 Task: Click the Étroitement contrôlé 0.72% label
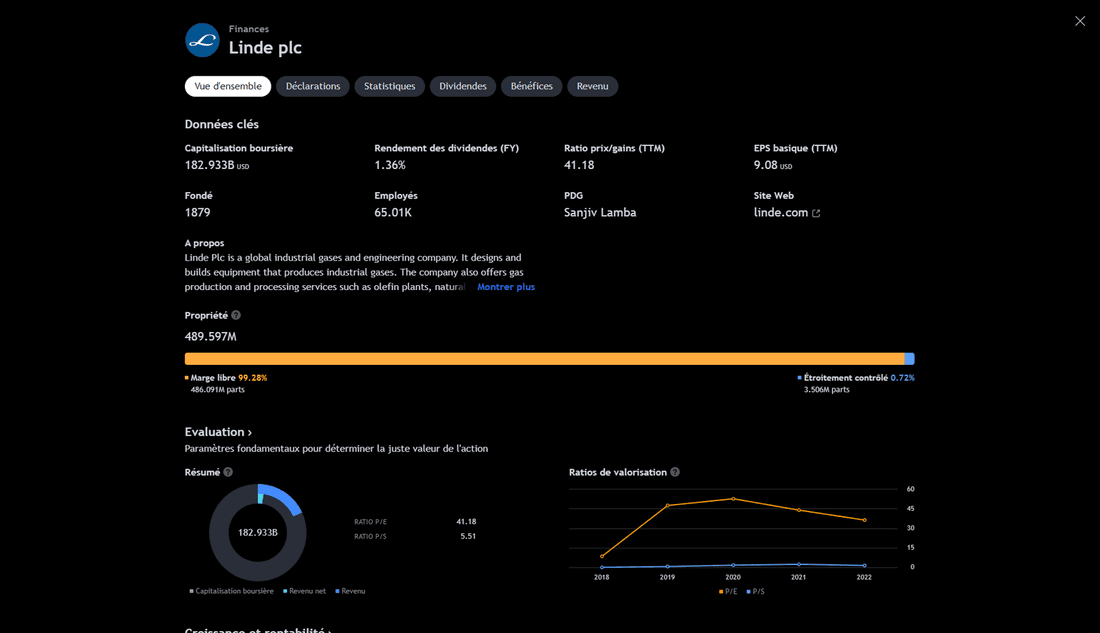856,378
